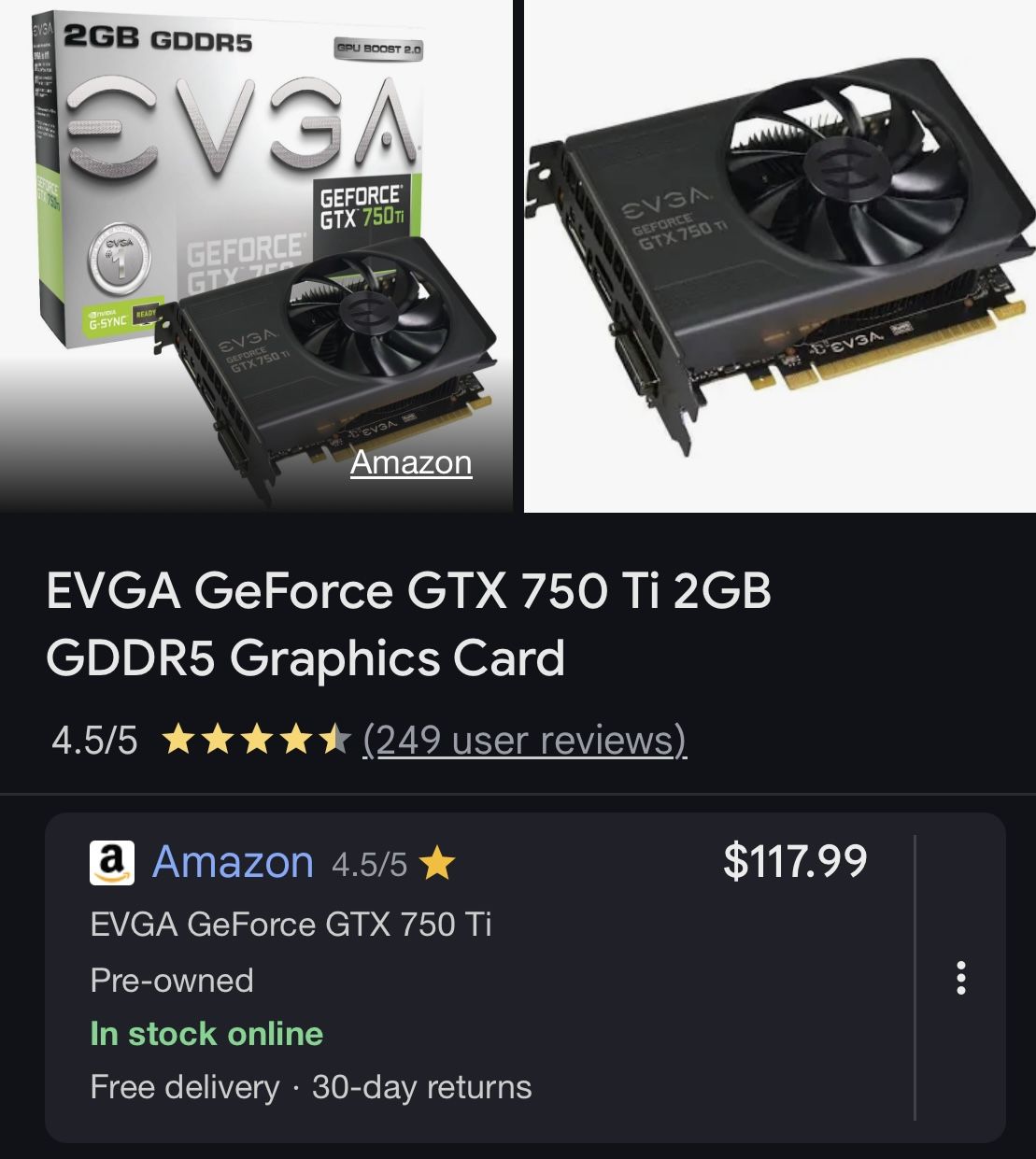View the unboxed graphics card photo
Viewport: 1036px width, 1159px height.
[x=780, y=256]
